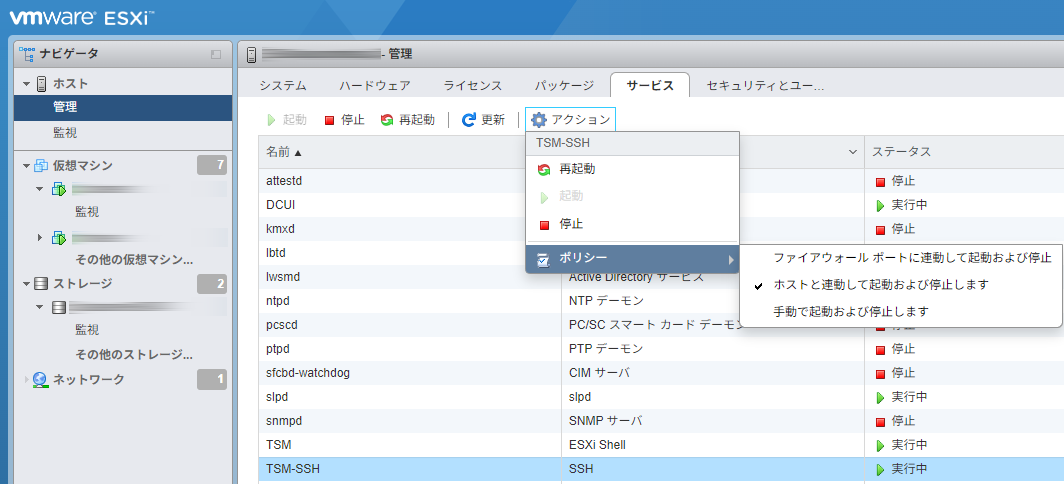
Task: Click the Virtual Machines icon in Navigator
Action: [41, 166]
